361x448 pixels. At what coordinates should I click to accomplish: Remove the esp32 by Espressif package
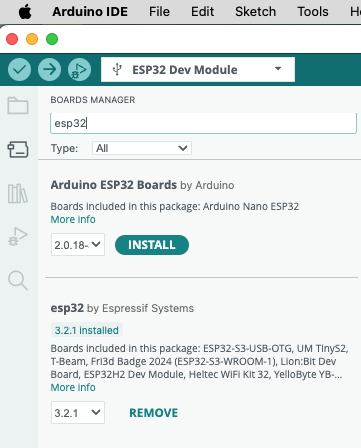pyautogui.click(x=153, y=413)
